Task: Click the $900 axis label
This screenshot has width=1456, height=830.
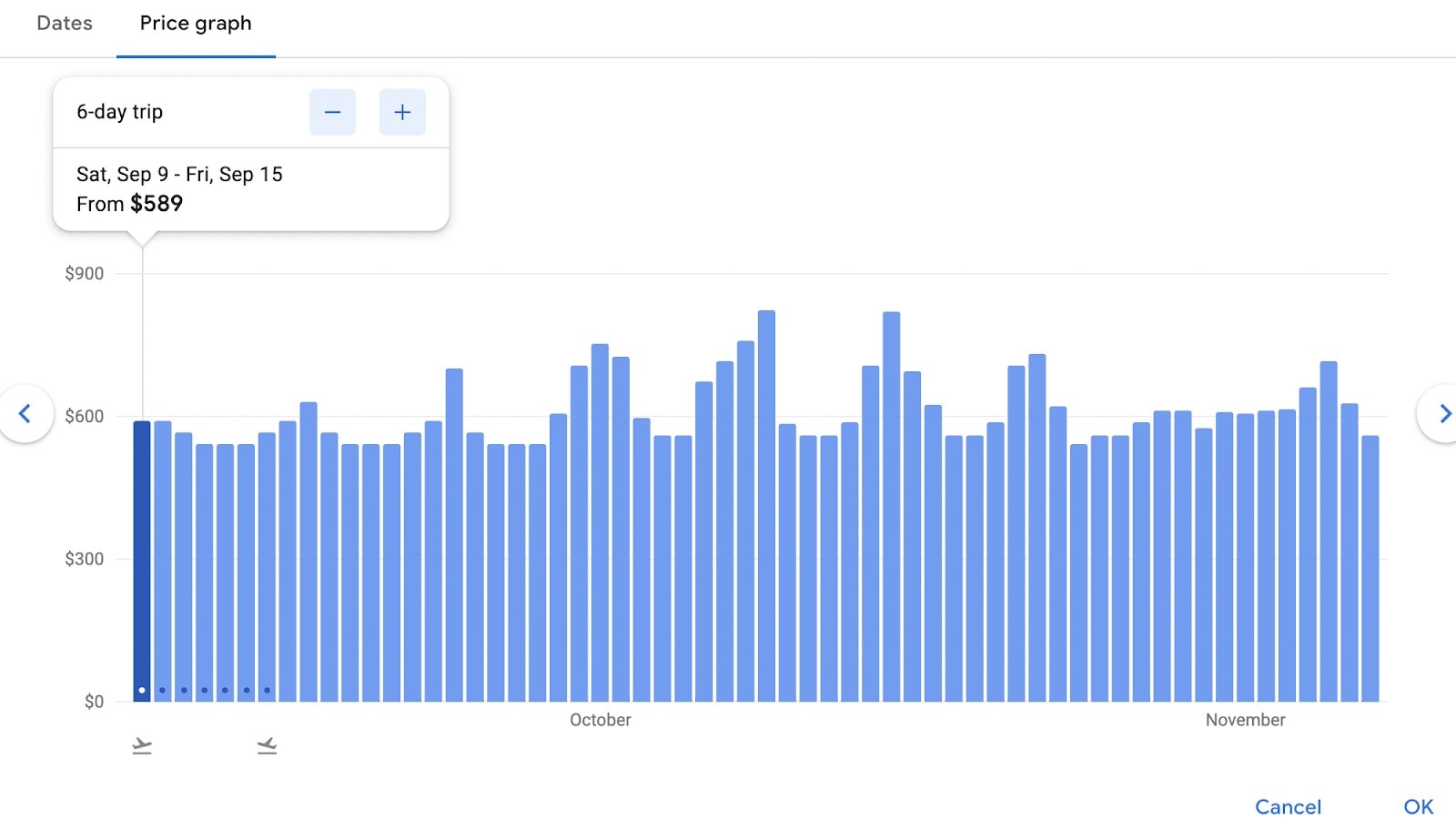Action: (84, 273)
